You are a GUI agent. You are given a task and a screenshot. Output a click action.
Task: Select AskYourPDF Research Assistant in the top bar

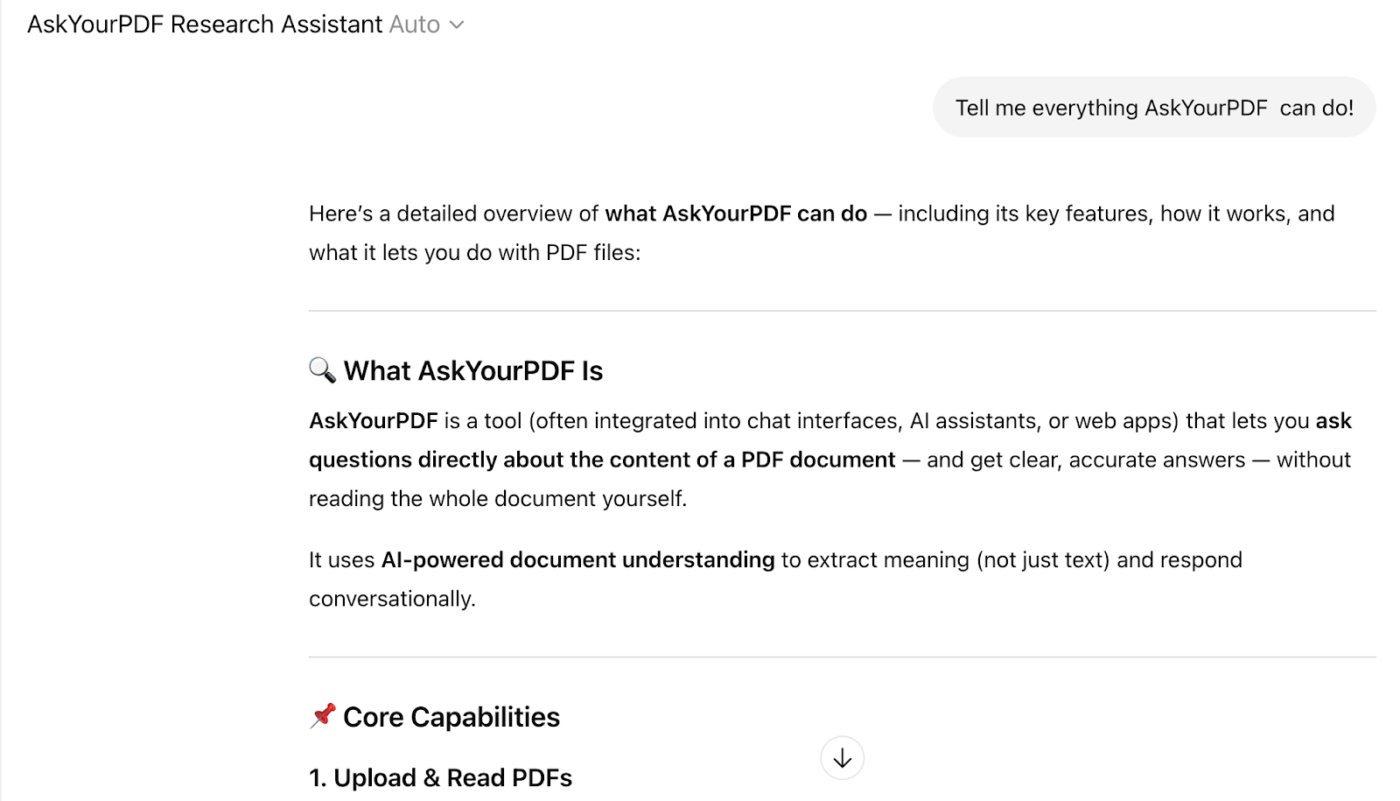[x=204, y=24]
